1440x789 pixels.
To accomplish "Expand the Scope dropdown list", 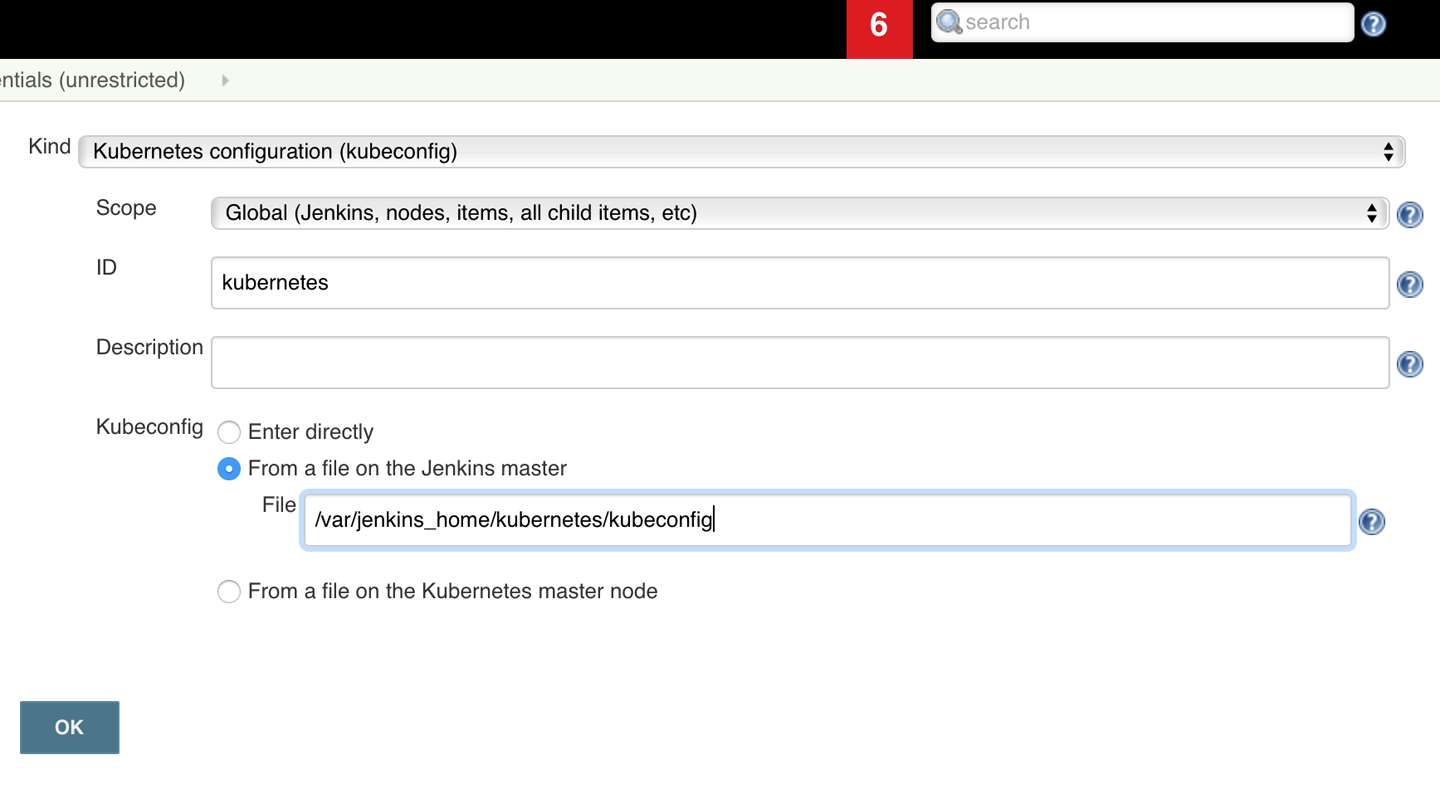I will point(799,213).
